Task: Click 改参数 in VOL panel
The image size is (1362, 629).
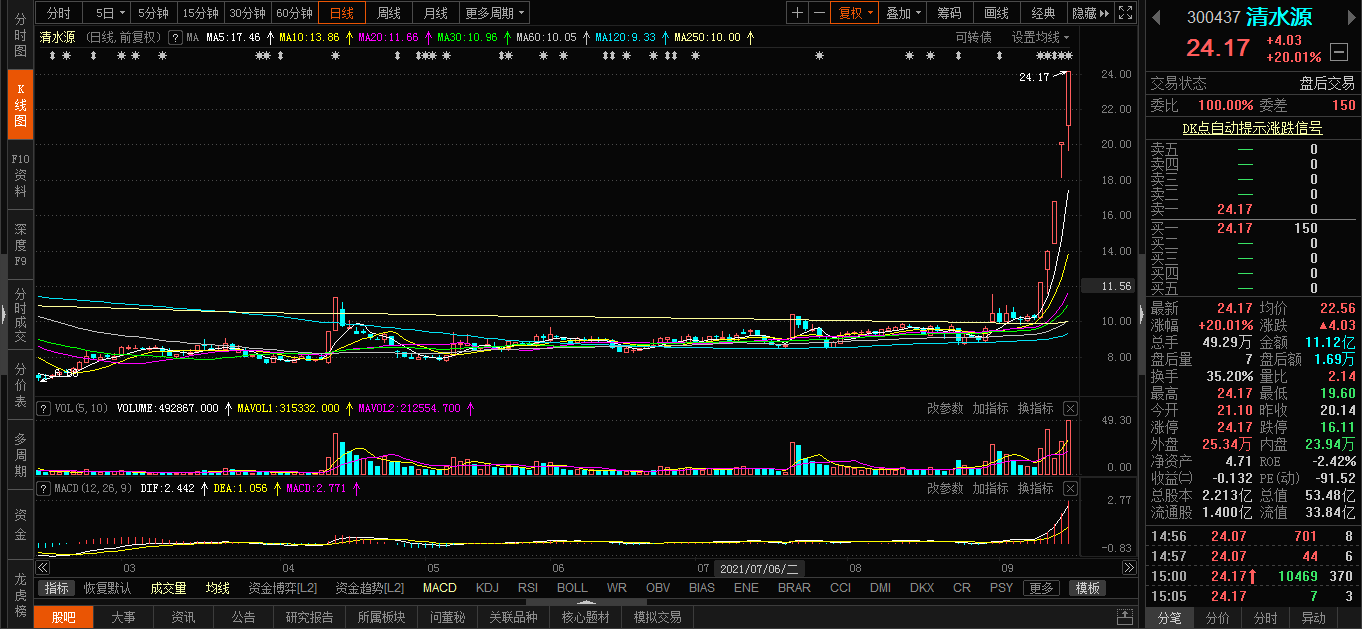Action: pos(945,408)
